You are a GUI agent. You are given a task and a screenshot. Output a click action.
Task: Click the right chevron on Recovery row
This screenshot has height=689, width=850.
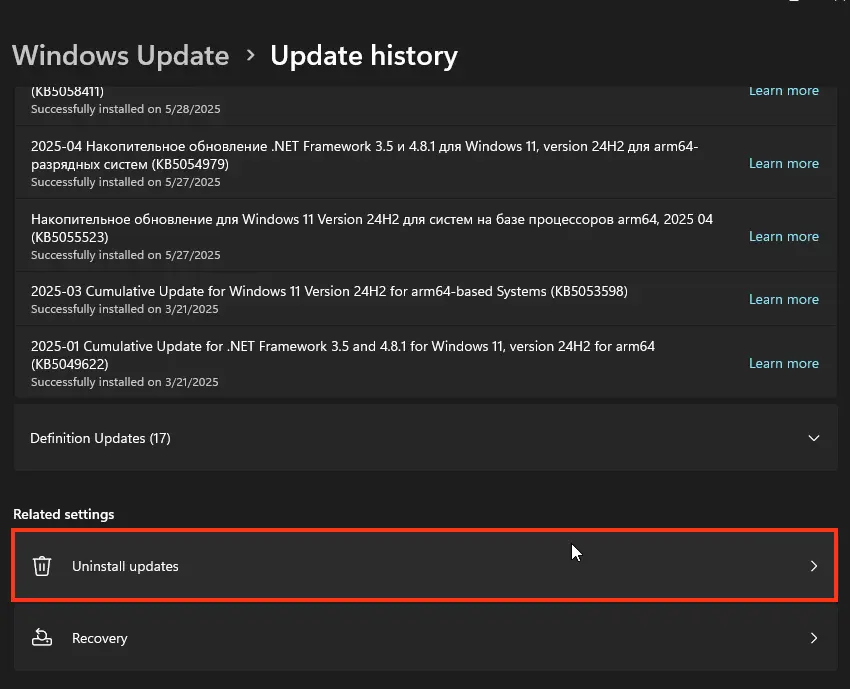(813, 638)
